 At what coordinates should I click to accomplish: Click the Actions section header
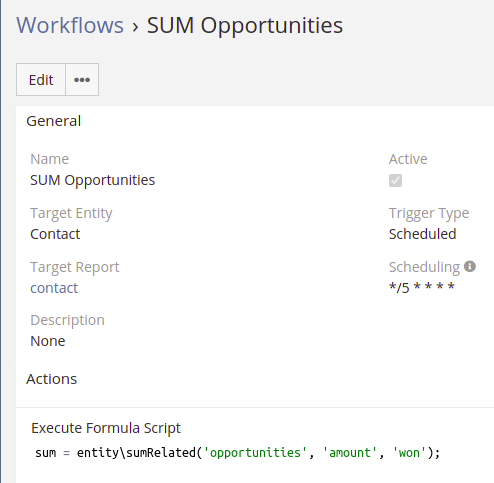(52, 379)
